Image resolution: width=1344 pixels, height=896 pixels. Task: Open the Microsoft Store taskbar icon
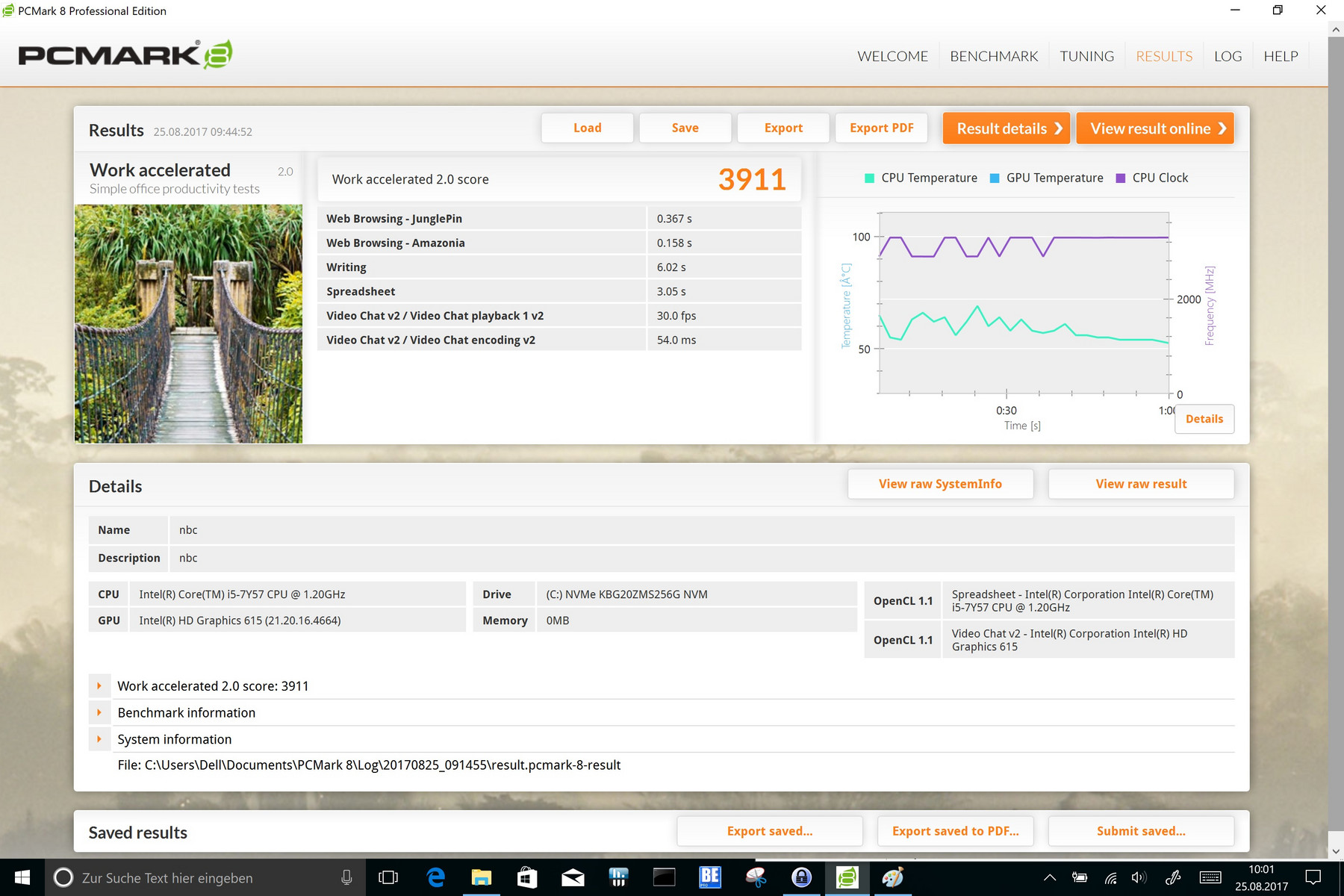[x=527, y=877]
